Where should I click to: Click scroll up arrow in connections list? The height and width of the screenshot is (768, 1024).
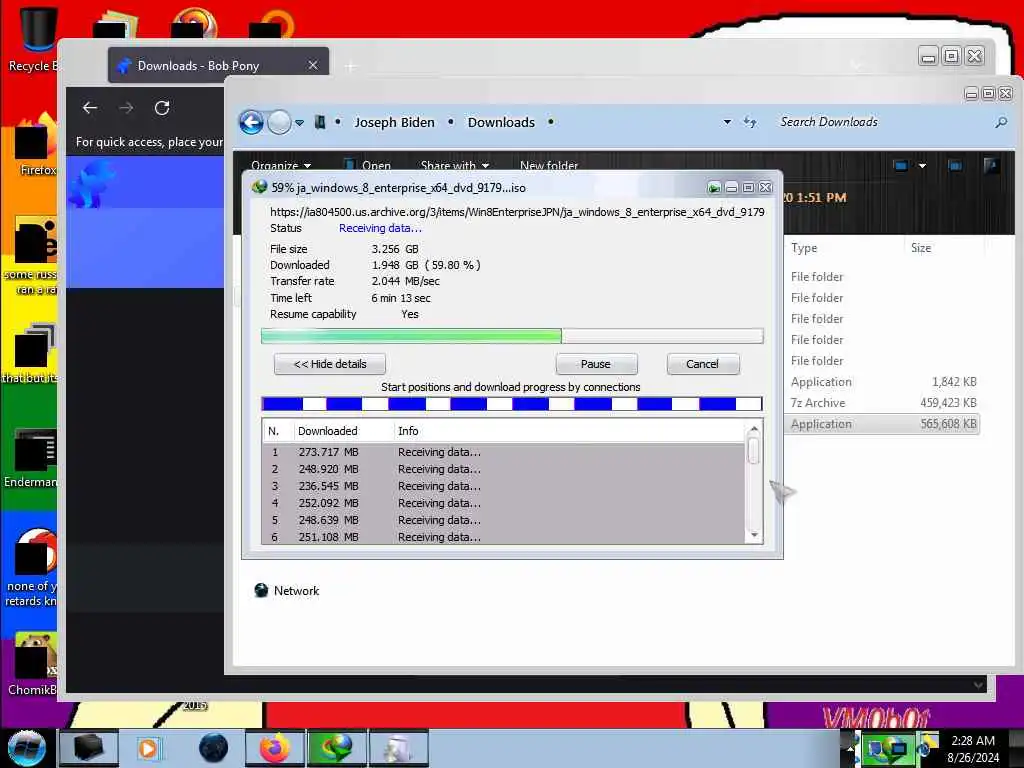click(x=754, y=429)
